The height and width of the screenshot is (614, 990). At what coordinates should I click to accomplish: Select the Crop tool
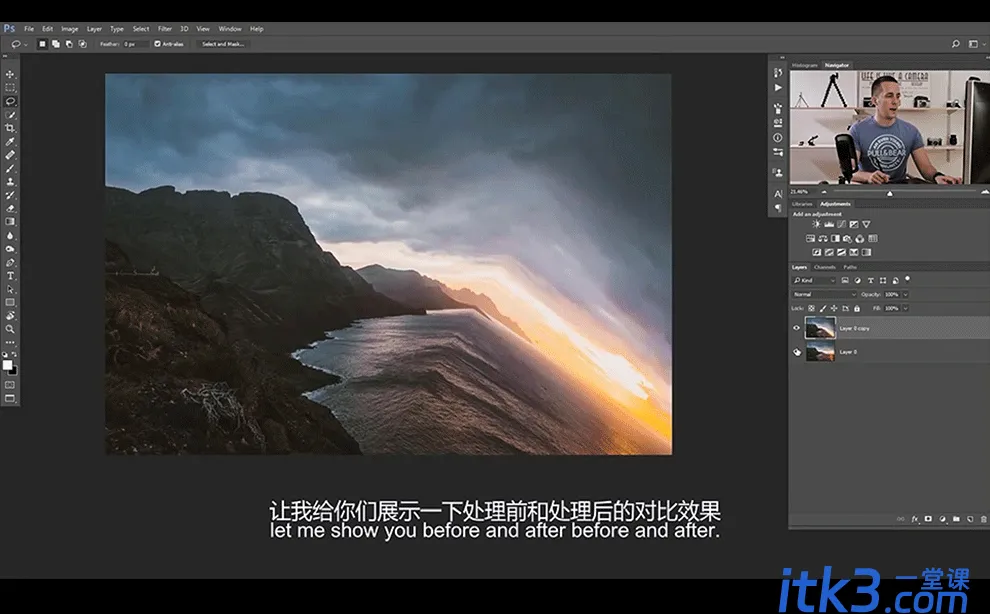click(10, 128)
